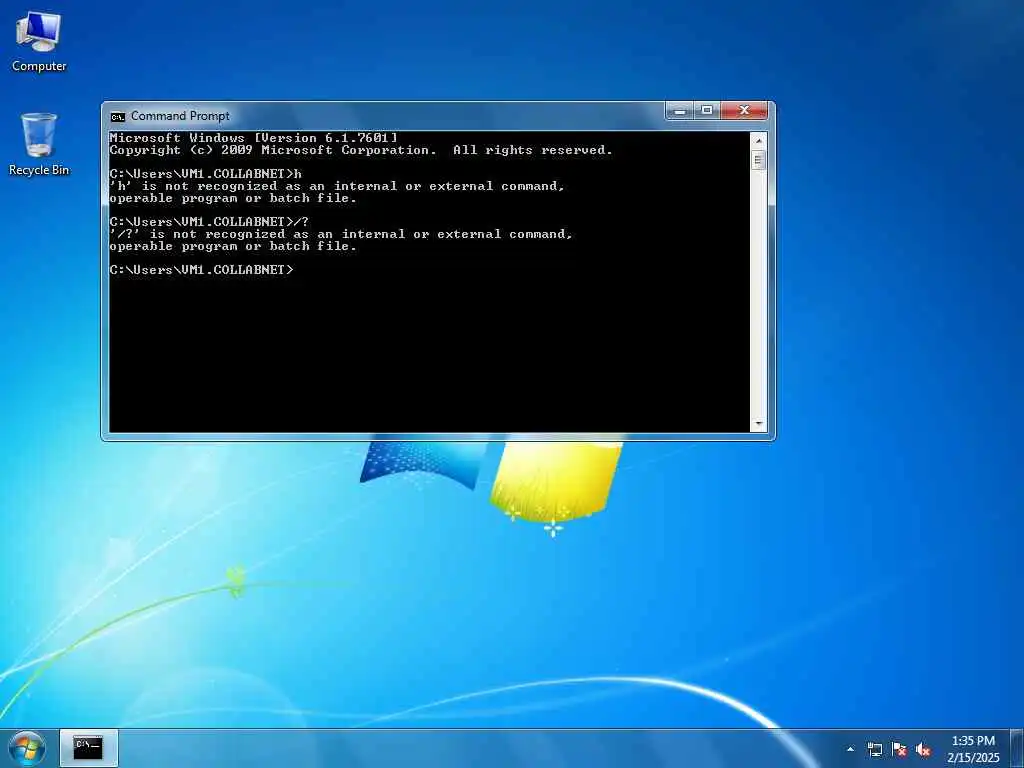Click the 'Microsoft Windows [Version 6.1.7601]' line

[x=253, y=138]
